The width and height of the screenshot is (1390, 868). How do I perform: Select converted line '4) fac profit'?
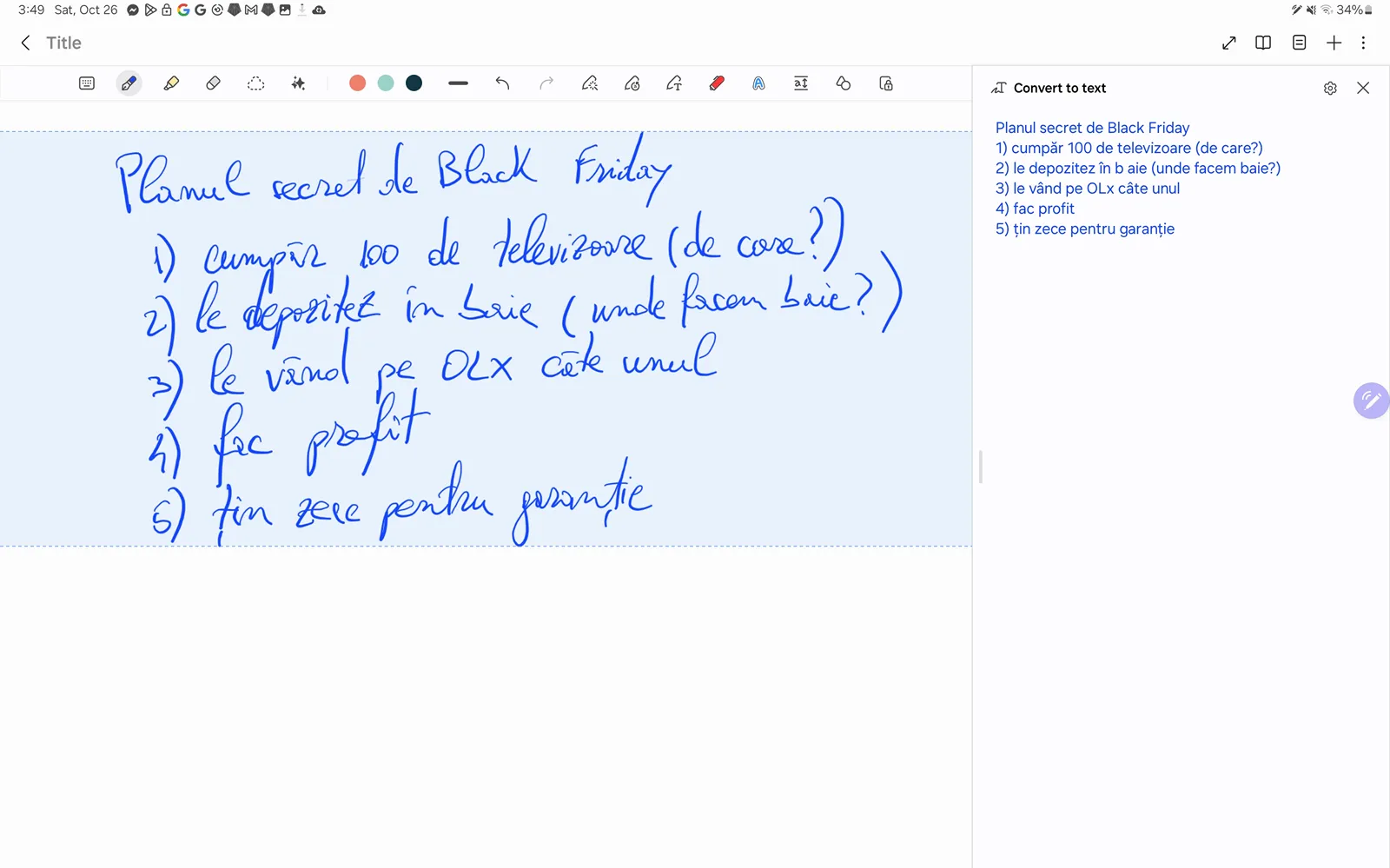pyautogui.click(x=1035, y=209)
